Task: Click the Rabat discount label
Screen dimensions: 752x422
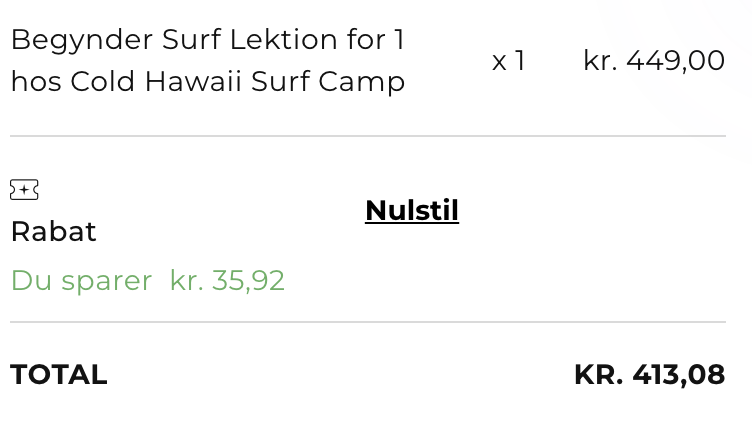Action: [x=53, y=232]
